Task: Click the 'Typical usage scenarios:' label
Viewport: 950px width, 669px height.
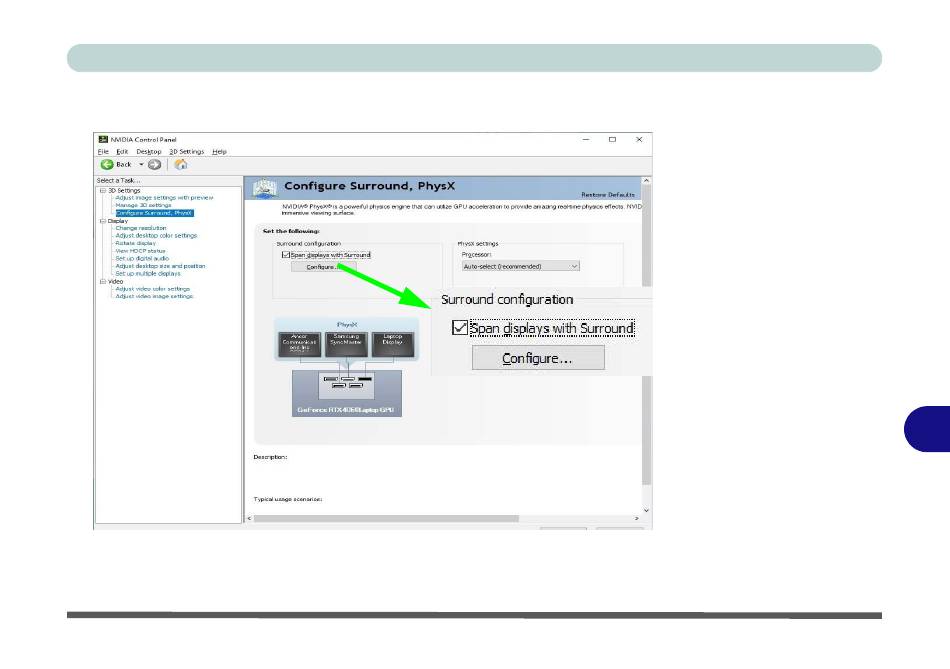Action: [288, 499]
